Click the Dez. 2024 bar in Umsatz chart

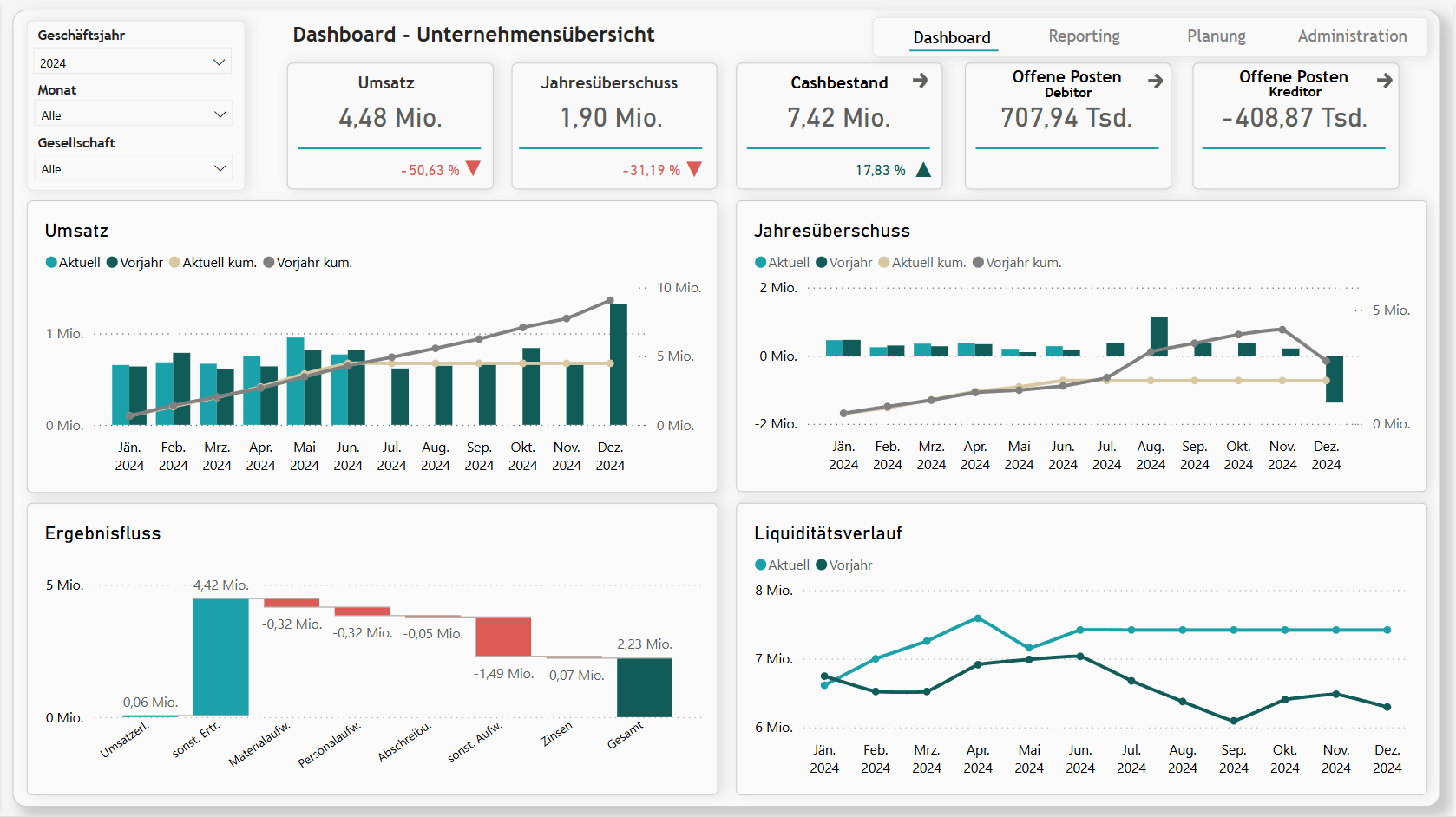(x=619, y=364)
